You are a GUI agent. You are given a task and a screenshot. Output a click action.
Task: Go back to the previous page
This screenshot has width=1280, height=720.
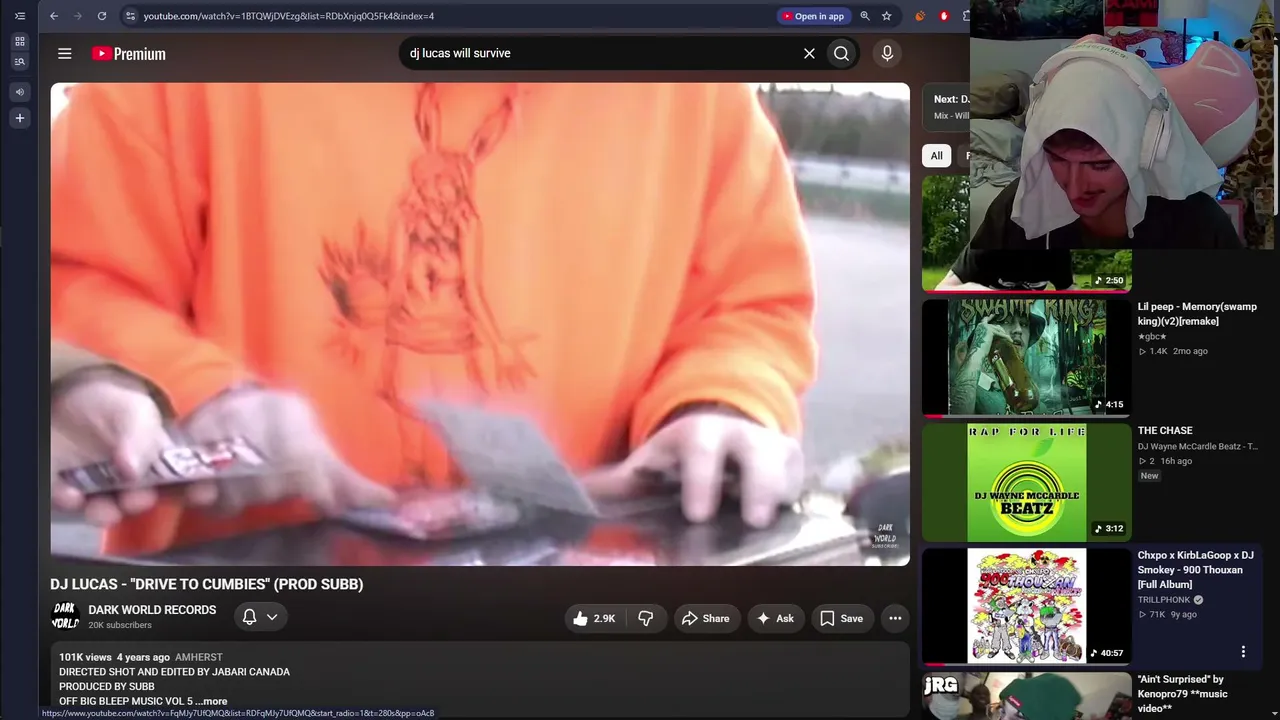point(54,16)
